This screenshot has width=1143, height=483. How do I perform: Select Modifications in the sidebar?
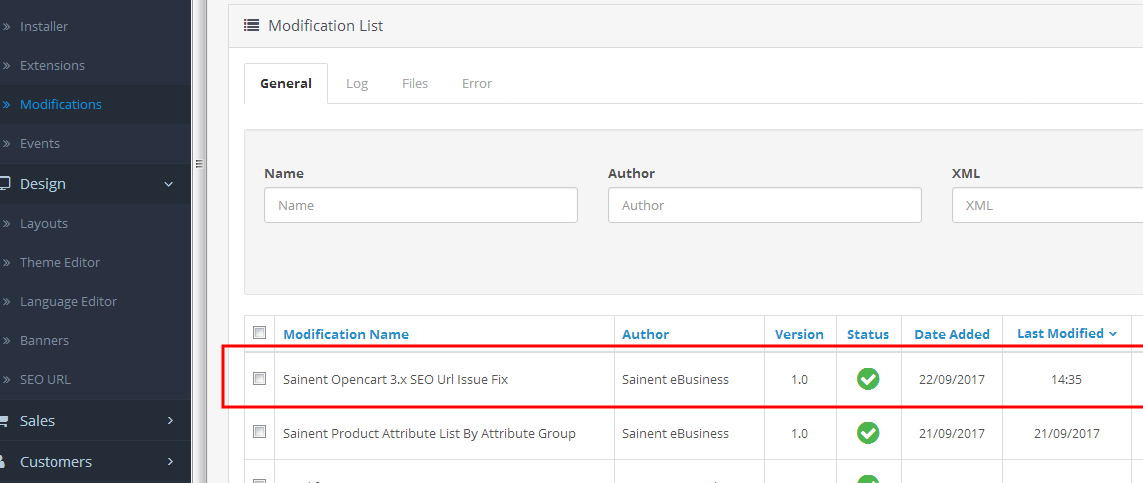click(x=61, y=104)
